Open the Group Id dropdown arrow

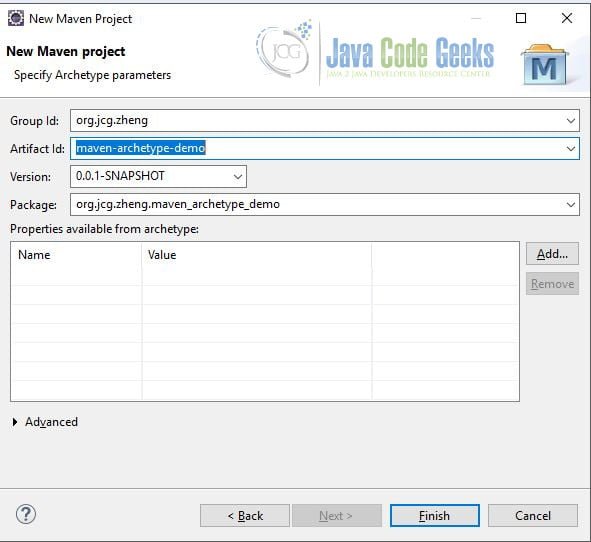pos(571,121)
